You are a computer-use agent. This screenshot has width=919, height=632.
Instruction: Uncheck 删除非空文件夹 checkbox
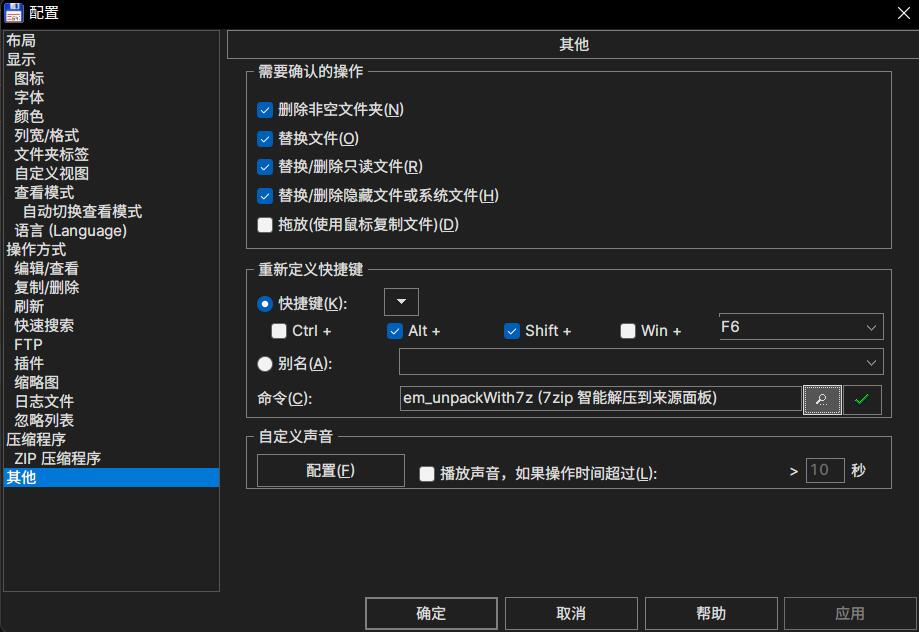(265, 110)
